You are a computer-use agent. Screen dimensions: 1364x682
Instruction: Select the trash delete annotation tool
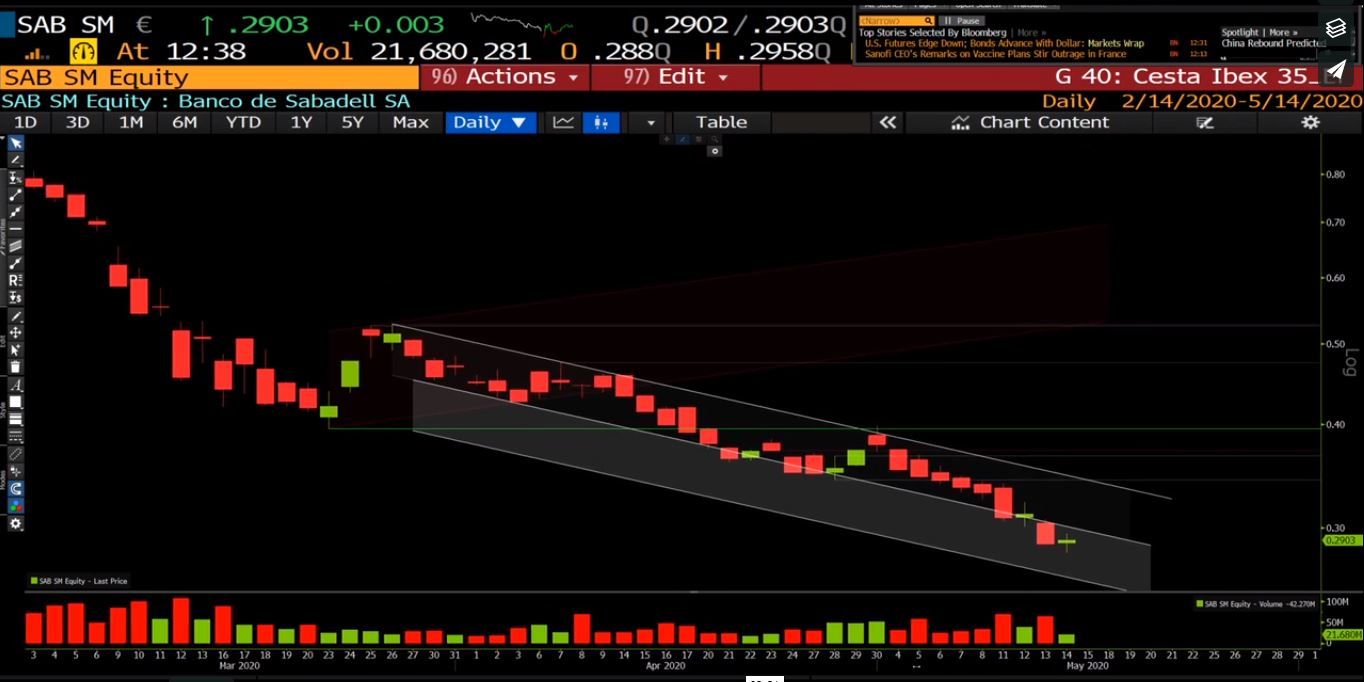(16, 367)
